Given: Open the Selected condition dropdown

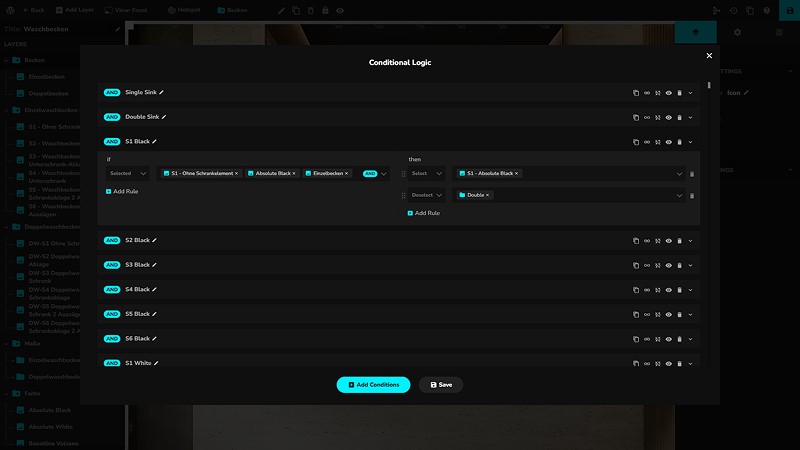Looking at the screenshot, I should point(128,173).
